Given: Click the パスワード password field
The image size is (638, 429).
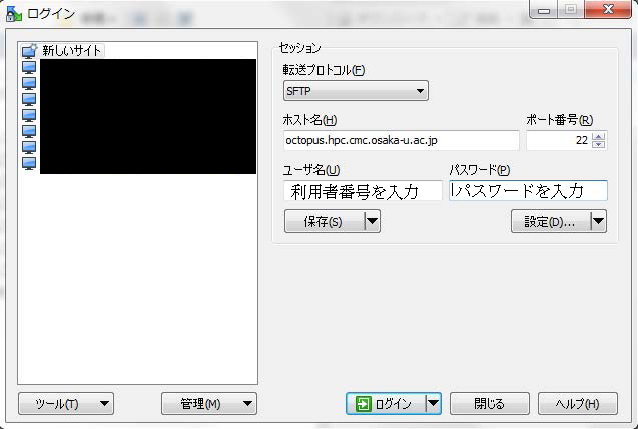Looking at the screenshot, I should (x=528, y=191).
